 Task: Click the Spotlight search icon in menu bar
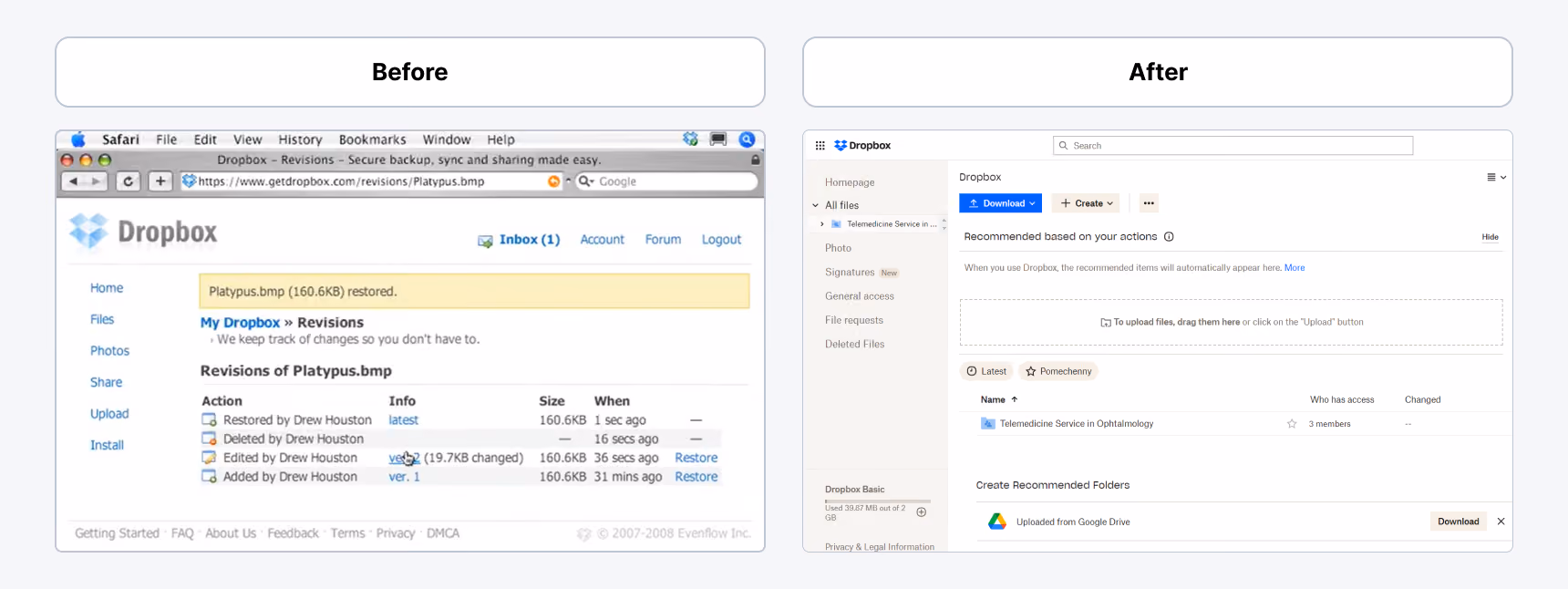tap(747, 139)
